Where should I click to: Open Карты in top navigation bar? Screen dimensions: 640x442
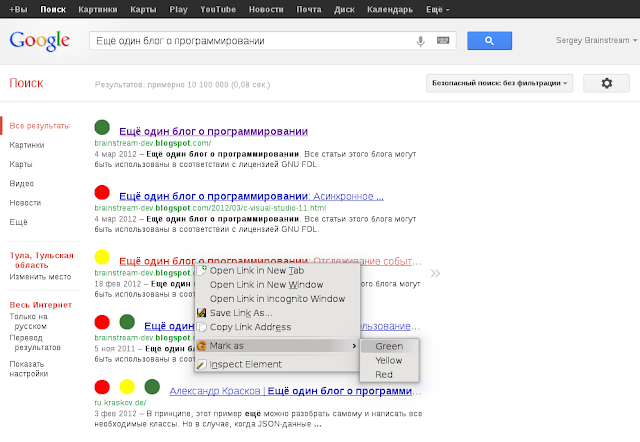[143, 9]
